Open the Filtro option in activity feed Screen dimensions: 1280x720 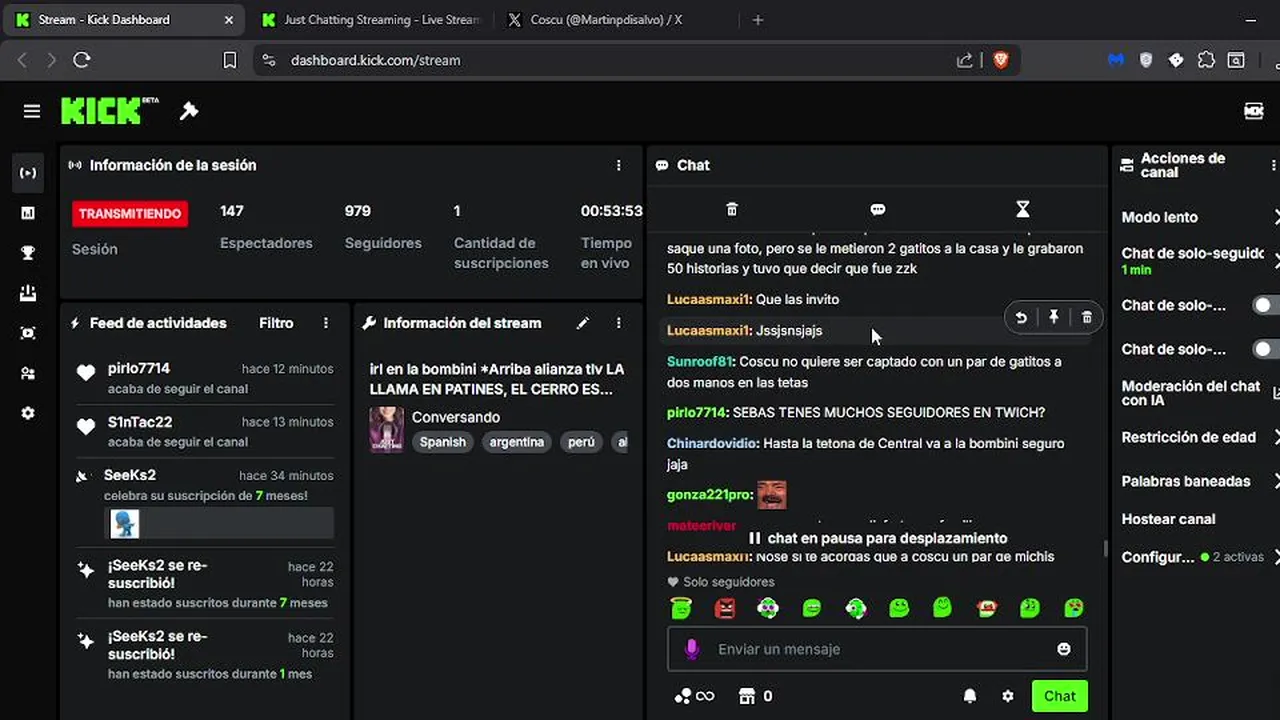pos(276,323)
